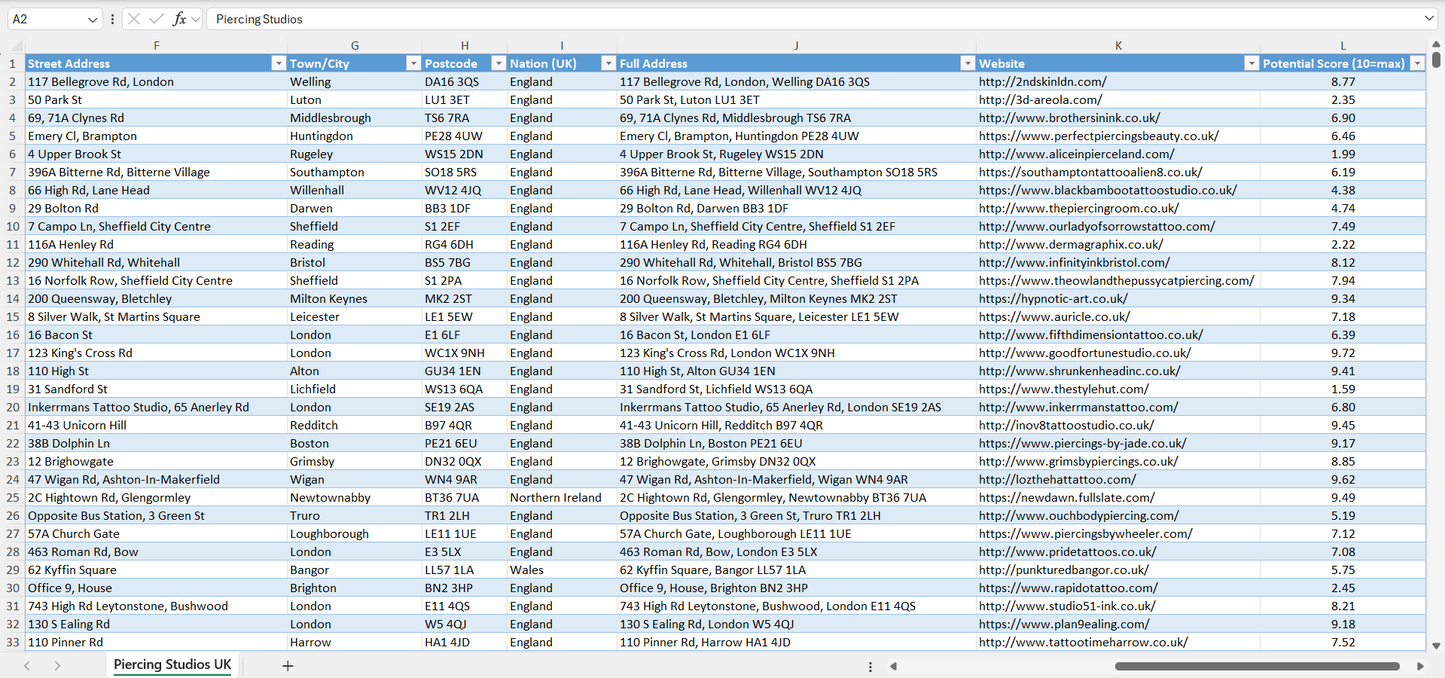Open the Name Box dropdown arrow
This screenshot has height=678, width=1445.
point(93,19)
